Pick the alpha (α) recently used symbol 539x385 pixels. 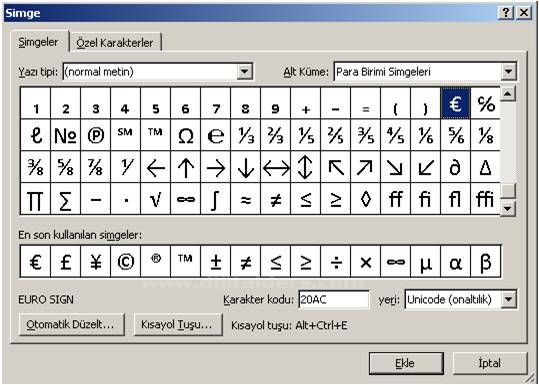tap(455, 262)
